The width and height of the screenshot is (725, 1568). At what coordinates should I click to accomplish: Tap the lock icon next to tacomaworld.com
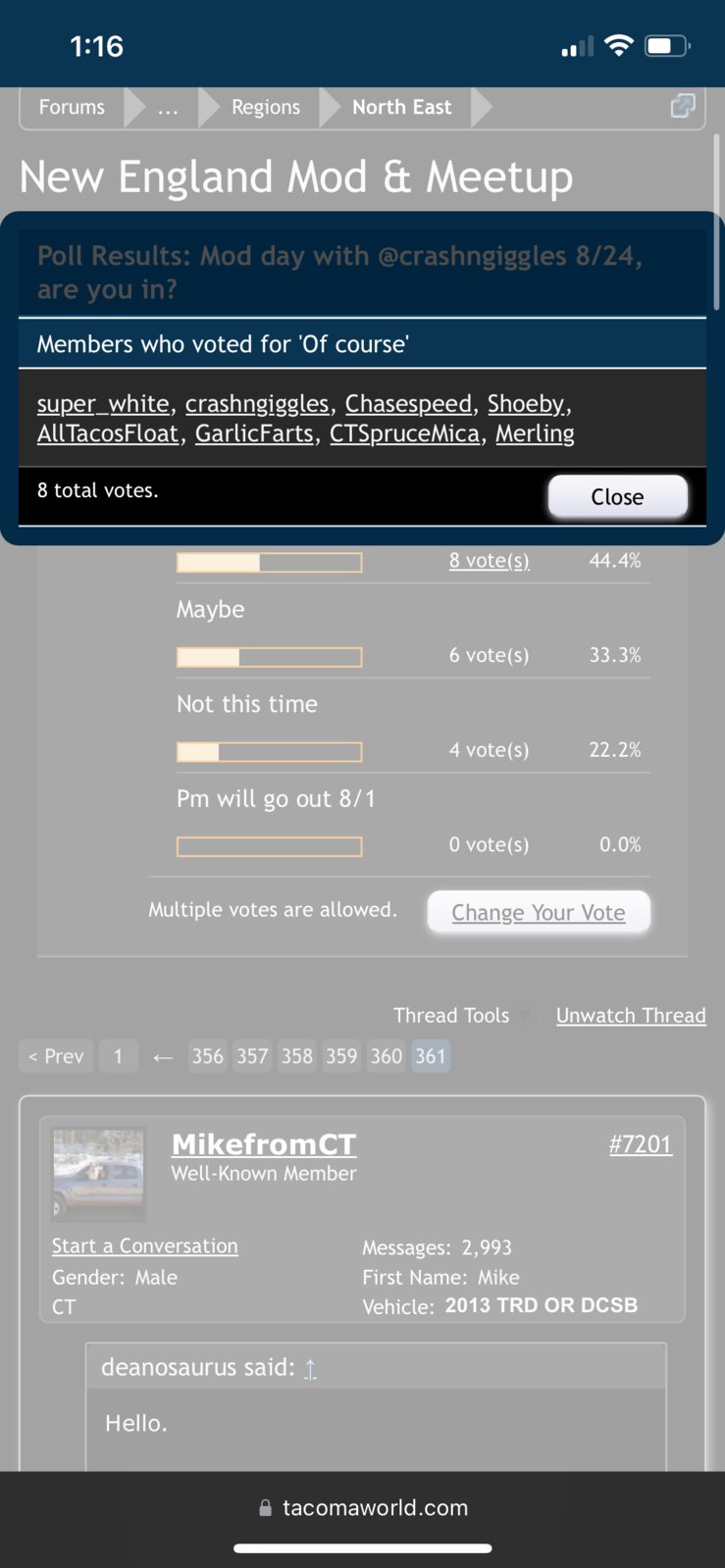pos(265,1508)
